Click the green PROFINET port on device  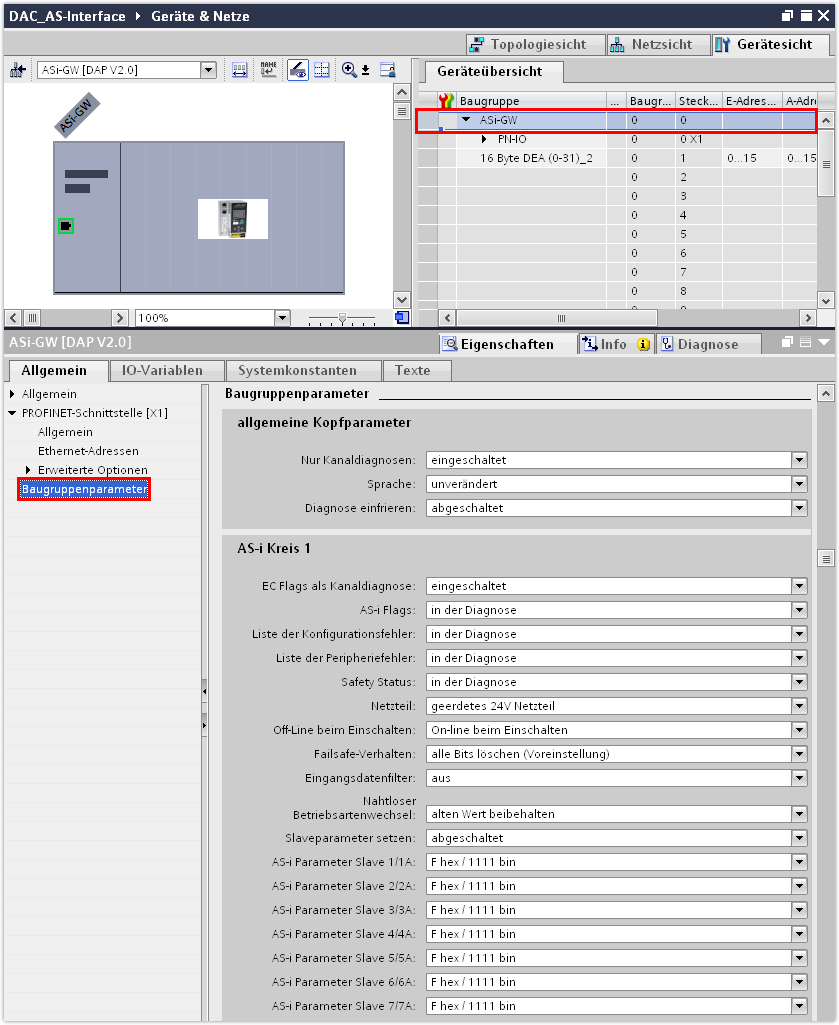[65, 226]
